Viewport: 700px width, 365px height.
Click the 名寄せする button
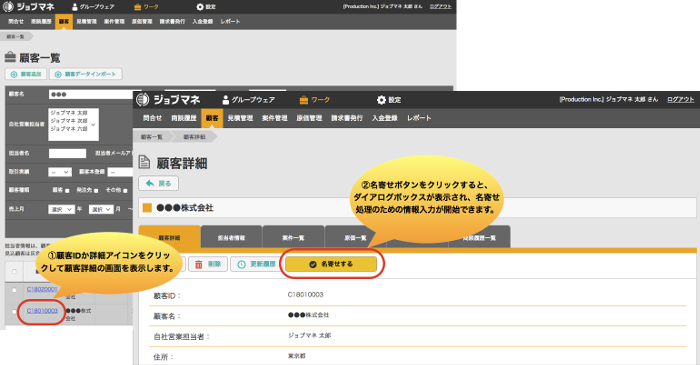[x=331, y=264]
